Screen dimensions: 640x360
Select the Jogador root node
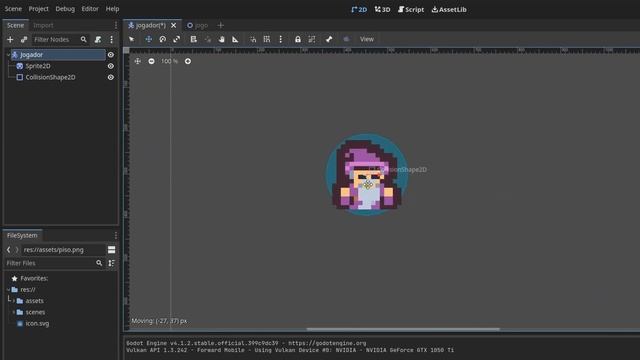point(58,55)
